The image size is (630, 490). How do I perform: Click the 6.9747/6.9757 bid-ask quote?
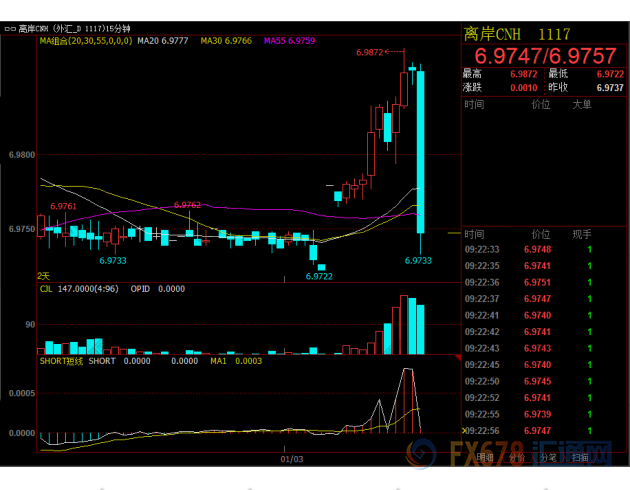point(544,55)
